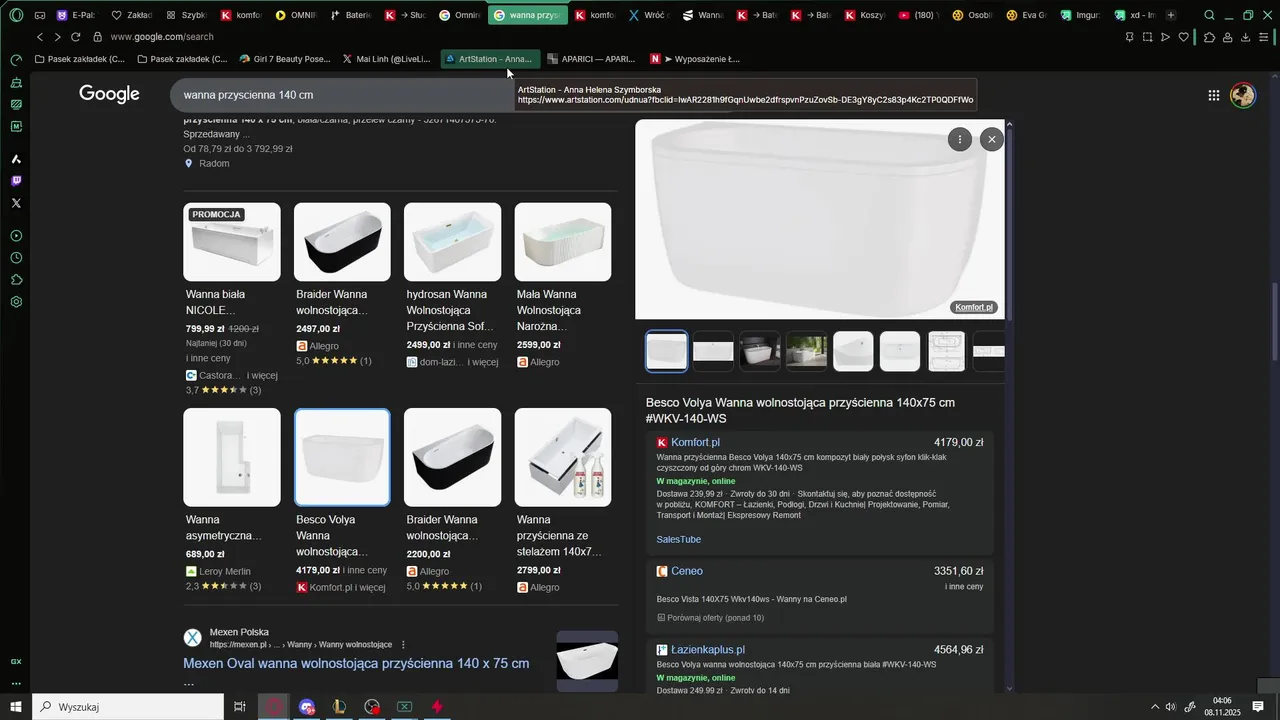Screen dimensions: 1280x720
Task: Open the taskbar notification center icon
Action: click(1258, 707)
